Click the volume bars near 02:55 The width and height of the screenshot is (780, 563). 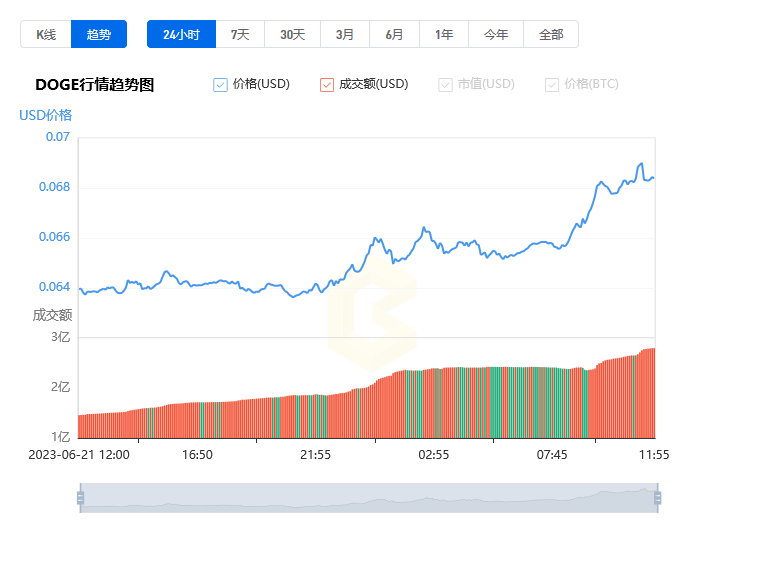tap(434, 403)
